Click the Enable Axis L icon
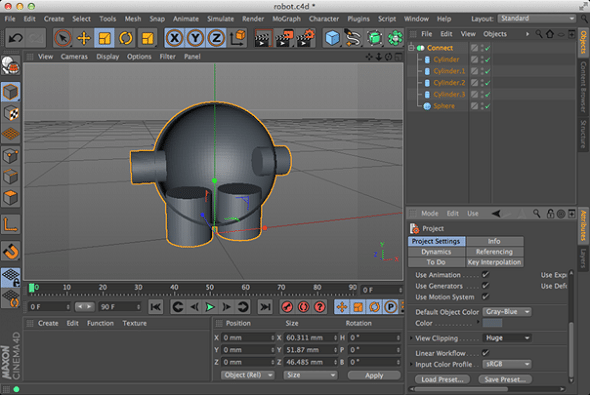Image resolution: width=590 pixels, height=395 pixels. coord(11,225)
